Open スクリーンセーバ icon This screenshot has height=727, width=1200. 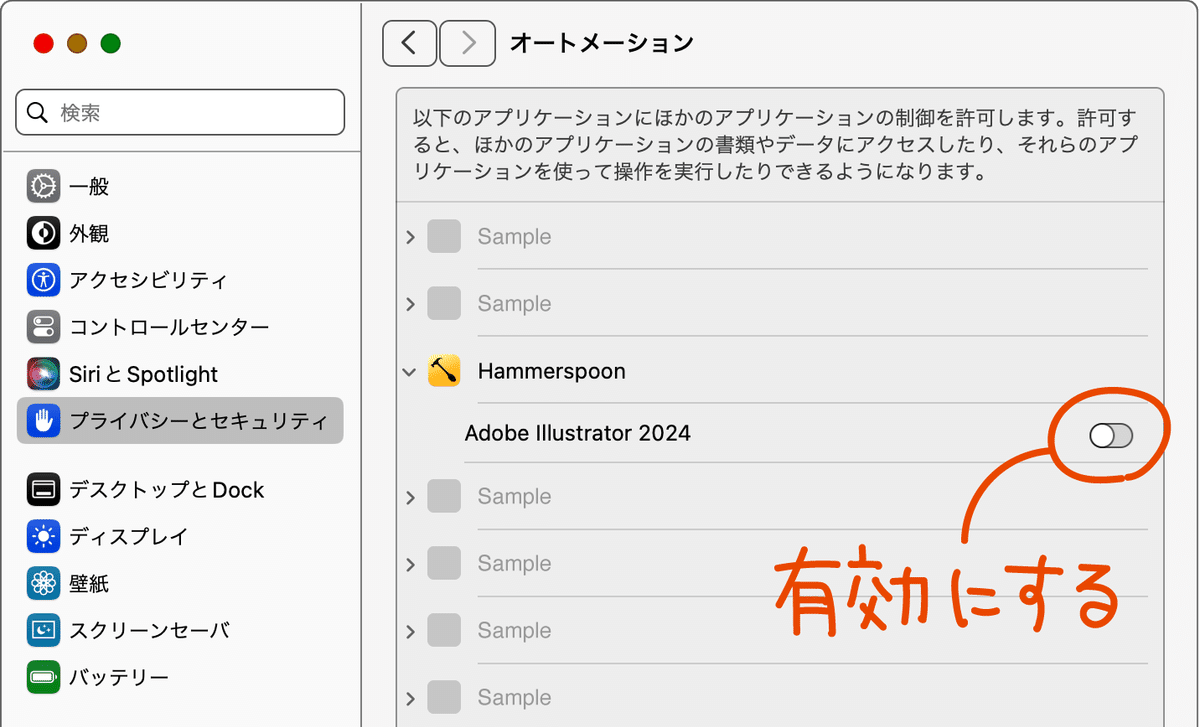coord(43,631)
